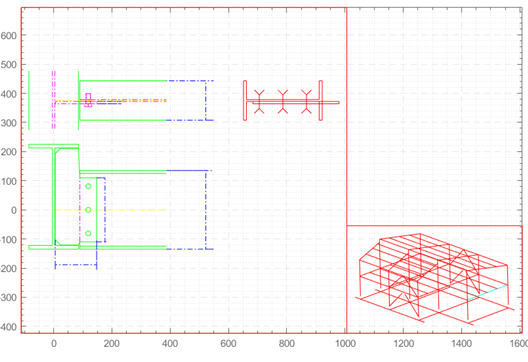Image resolution: width=528 pixels, height=362 pixels.
Task: Click the x-axis tick label 200
Action: [x=111, y=343]
